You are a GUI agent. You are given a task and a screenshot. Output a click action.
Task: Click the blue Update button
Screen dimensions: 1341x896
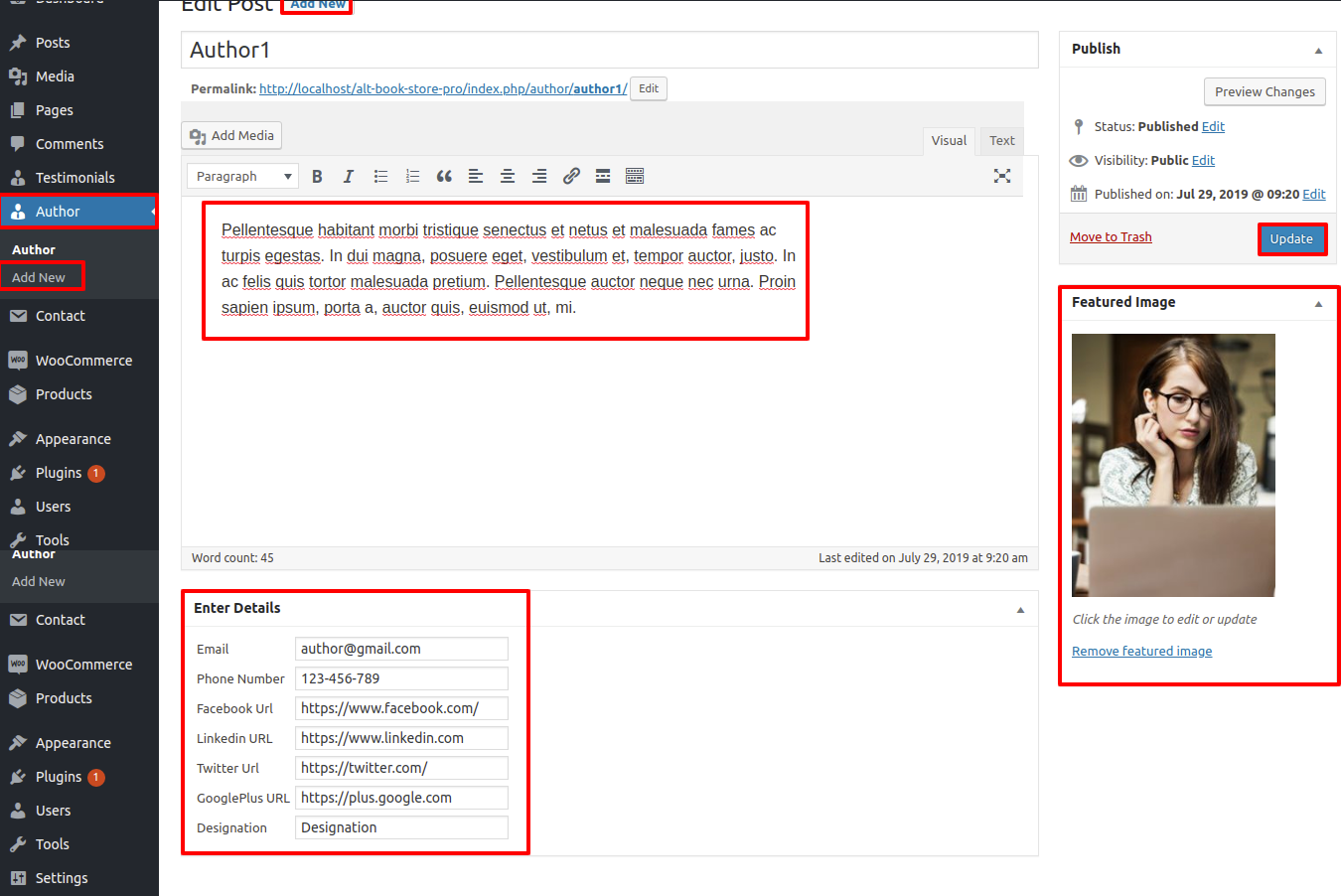(1291, 238)
